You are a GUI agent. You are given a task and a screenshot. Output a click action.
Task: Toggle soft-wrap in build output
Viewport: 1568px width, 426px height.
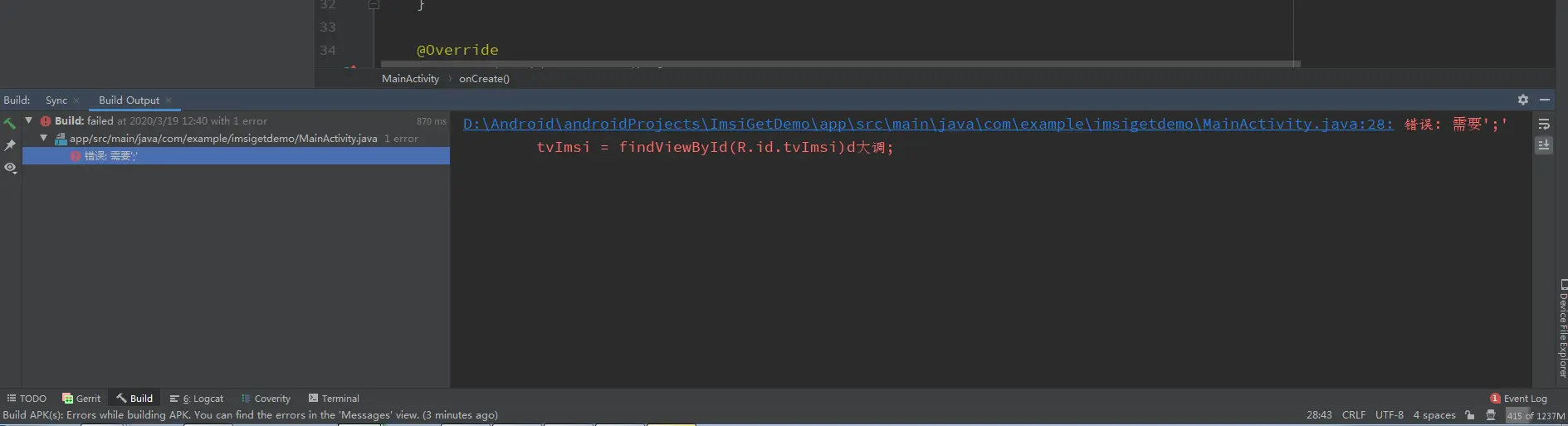pos(1544,124)
